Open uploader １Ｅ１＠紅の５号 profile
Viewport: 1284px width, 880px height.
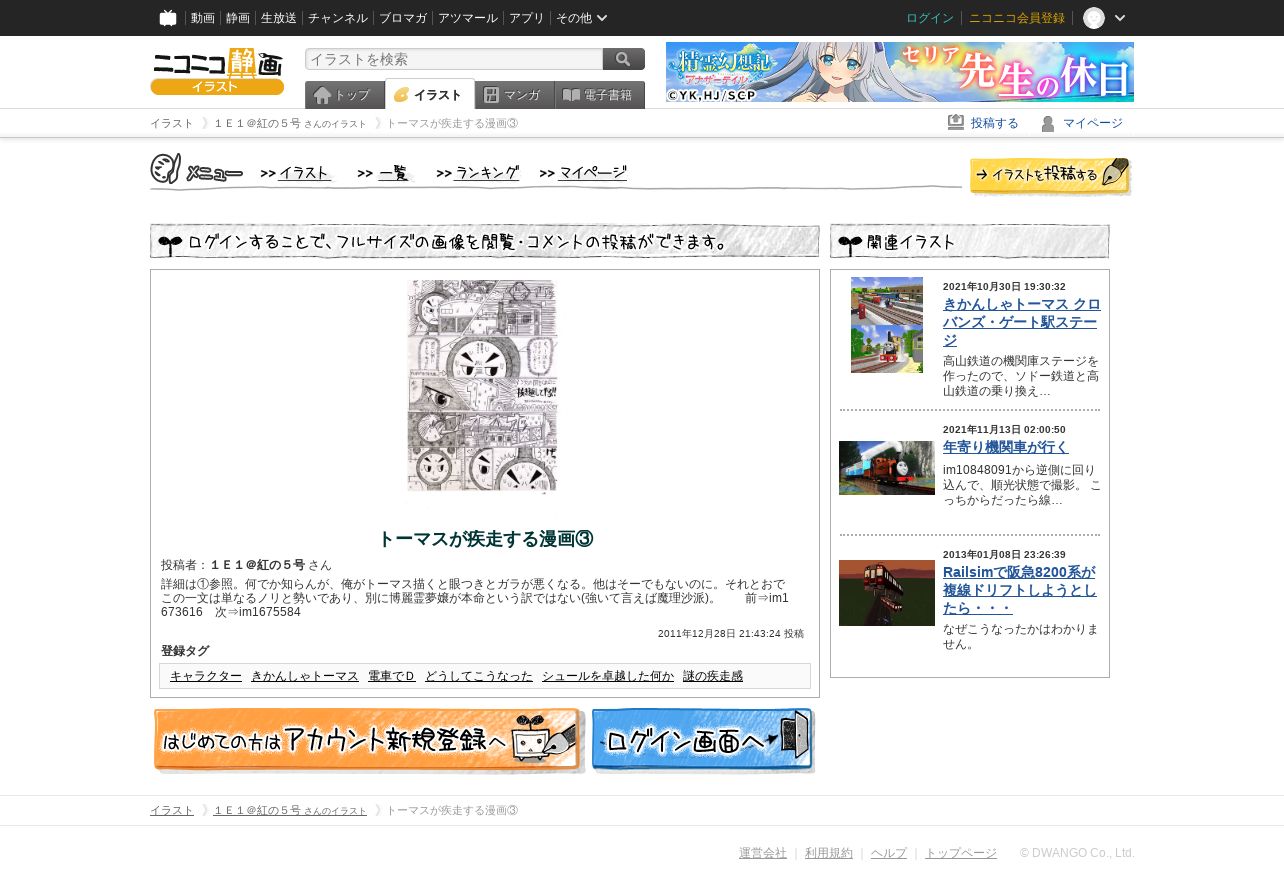coord(258,565)
